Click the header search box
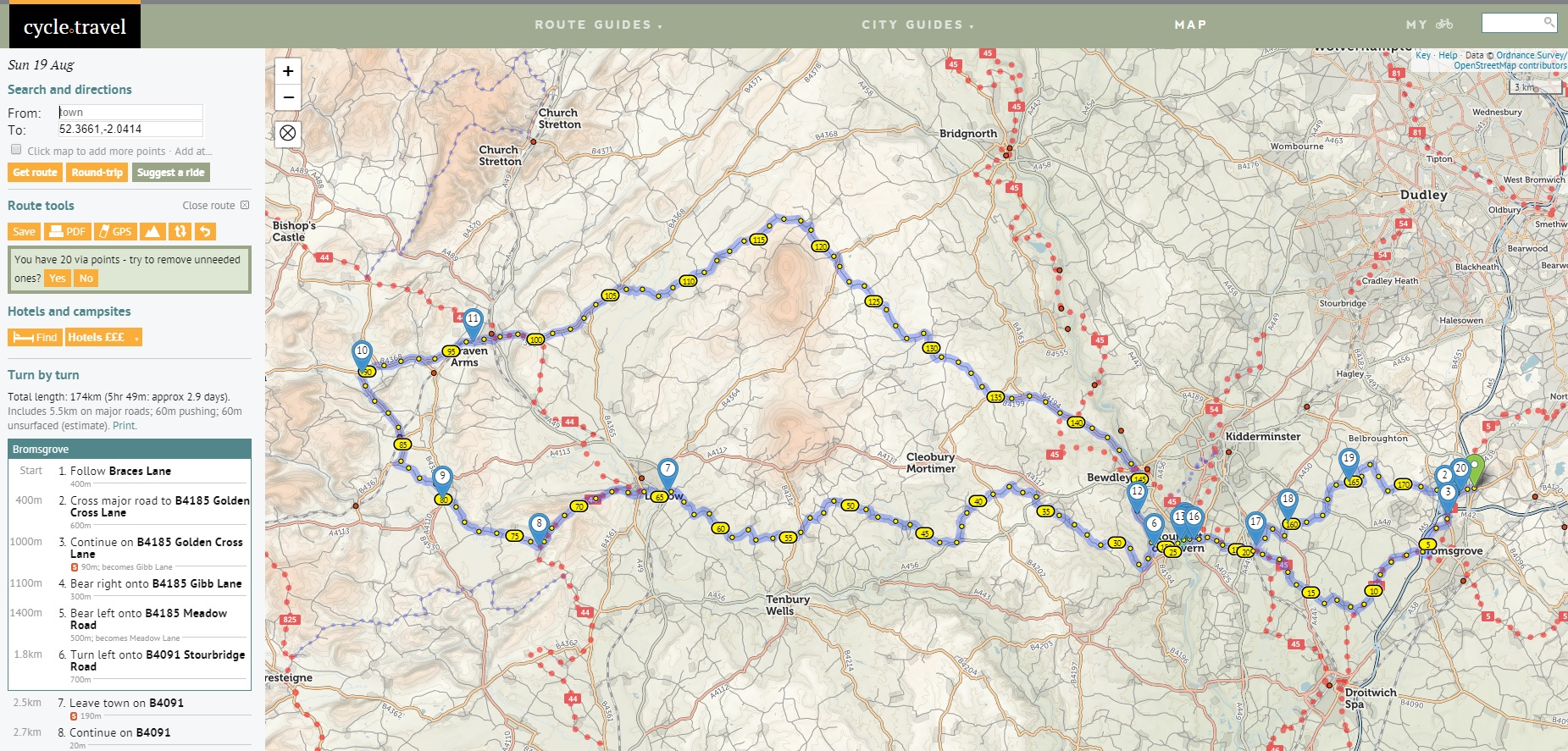The image size is (1568, 751). [x=1519, y=22]
